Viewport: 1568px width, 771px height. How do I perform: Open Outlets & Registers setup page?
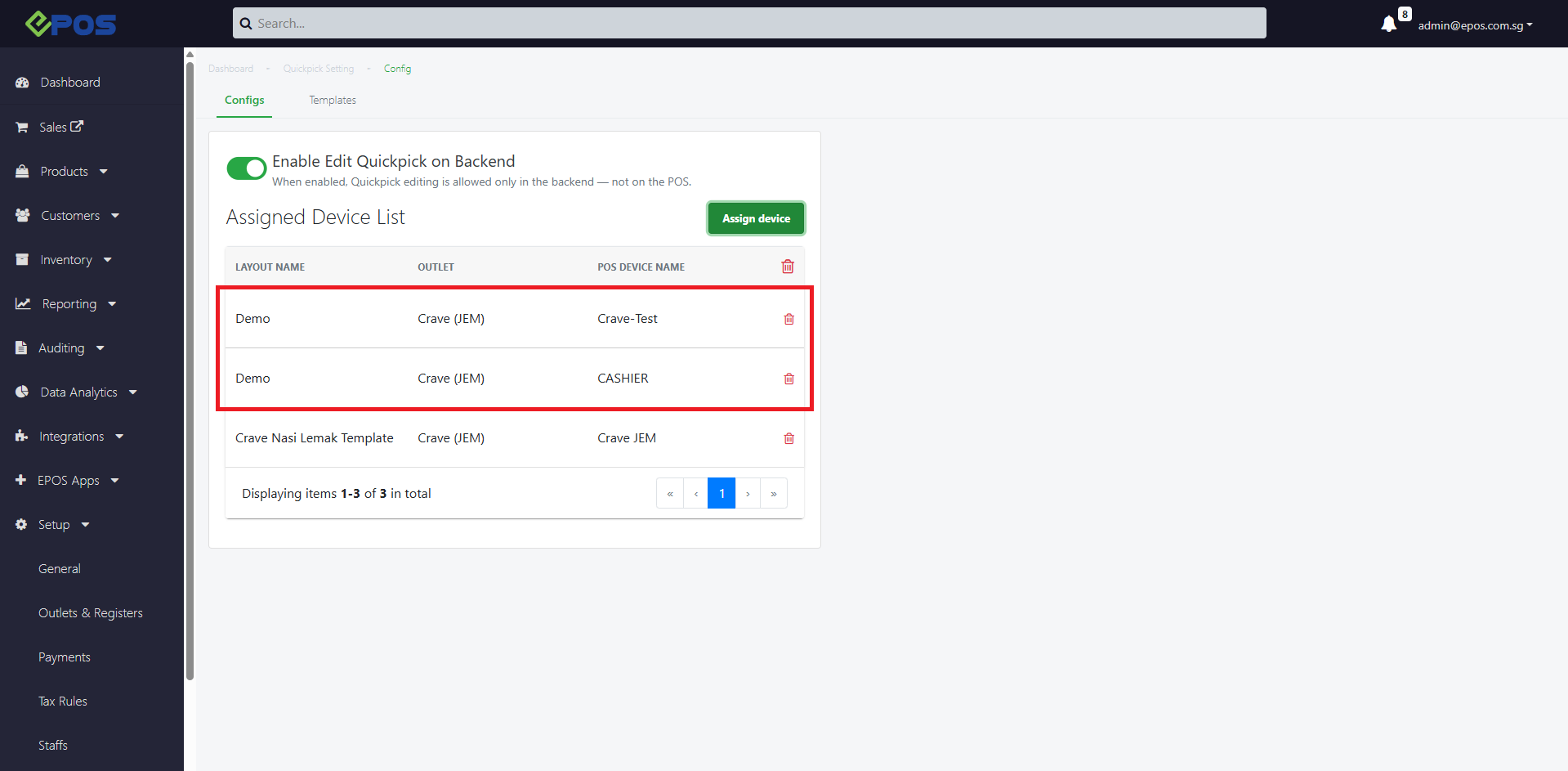[91, 613]
